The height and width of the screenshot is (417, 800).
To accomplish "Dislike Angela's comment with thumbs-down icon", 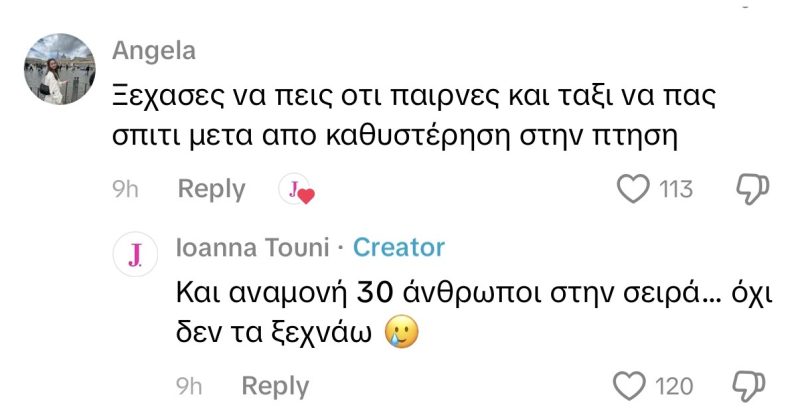I will 751,189.
